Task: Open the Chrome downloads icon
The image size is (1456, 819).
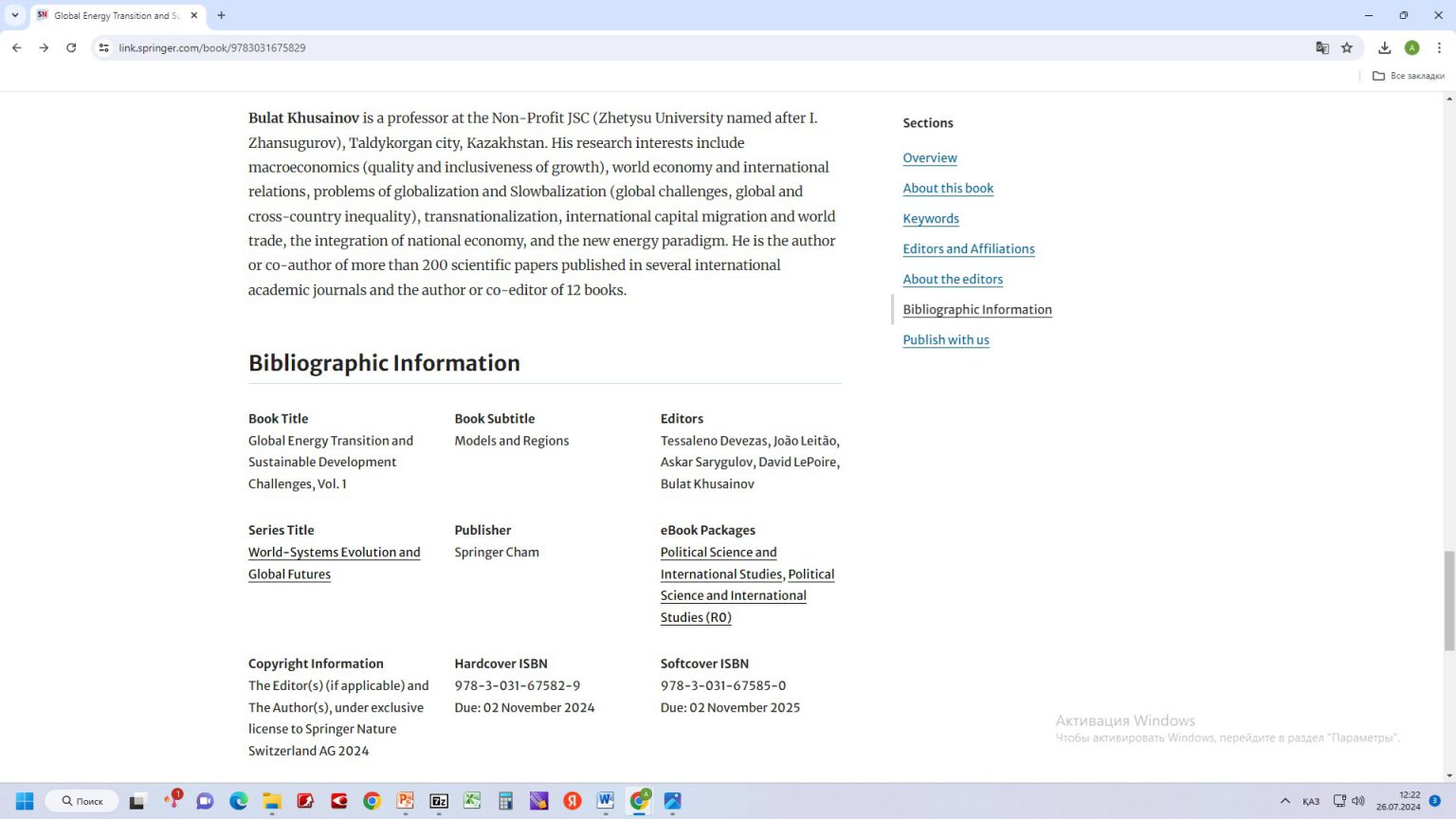Action: coord(1385,47)
